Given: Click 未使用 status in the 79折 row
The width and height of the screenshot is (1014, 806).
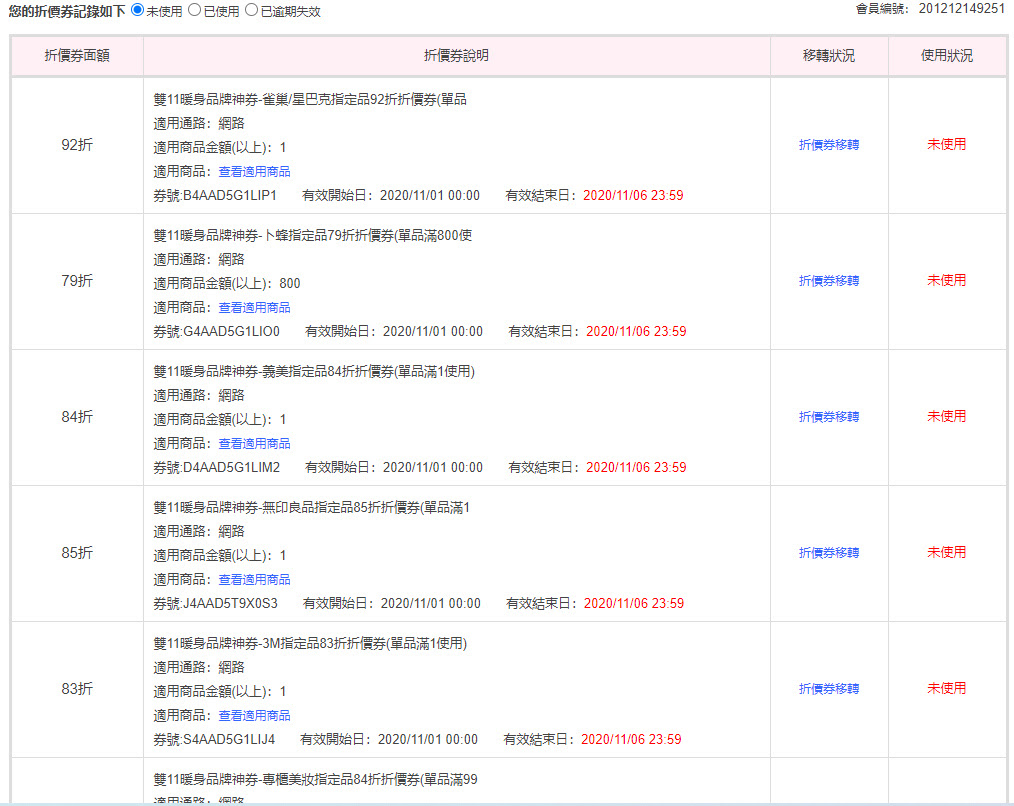Looking at the screenshot, I should (947, 280).
